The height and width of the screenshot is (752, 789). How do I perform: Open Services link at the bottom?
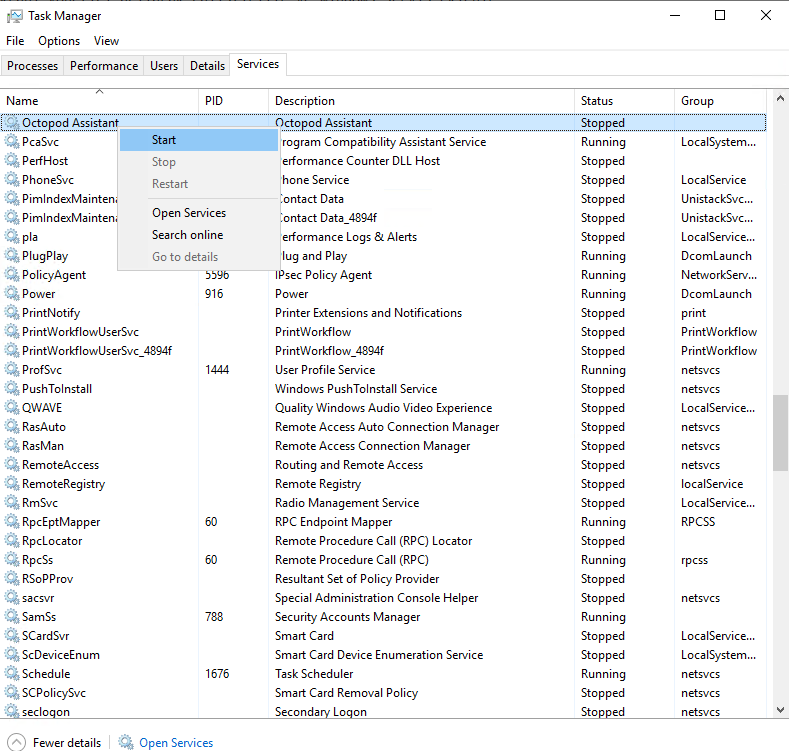click(176, 743)
